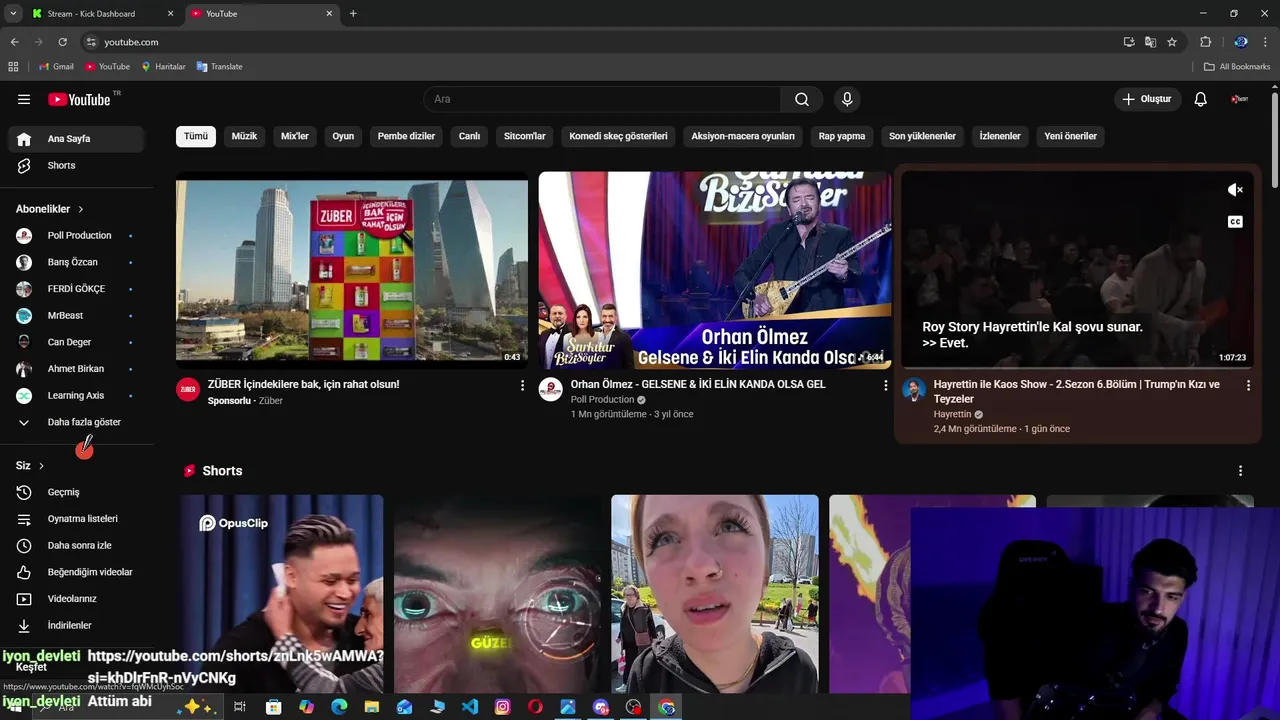Open the YouTube hamburger guide menu
This screenshot has width=1280, height=720.
pos(24,99)
